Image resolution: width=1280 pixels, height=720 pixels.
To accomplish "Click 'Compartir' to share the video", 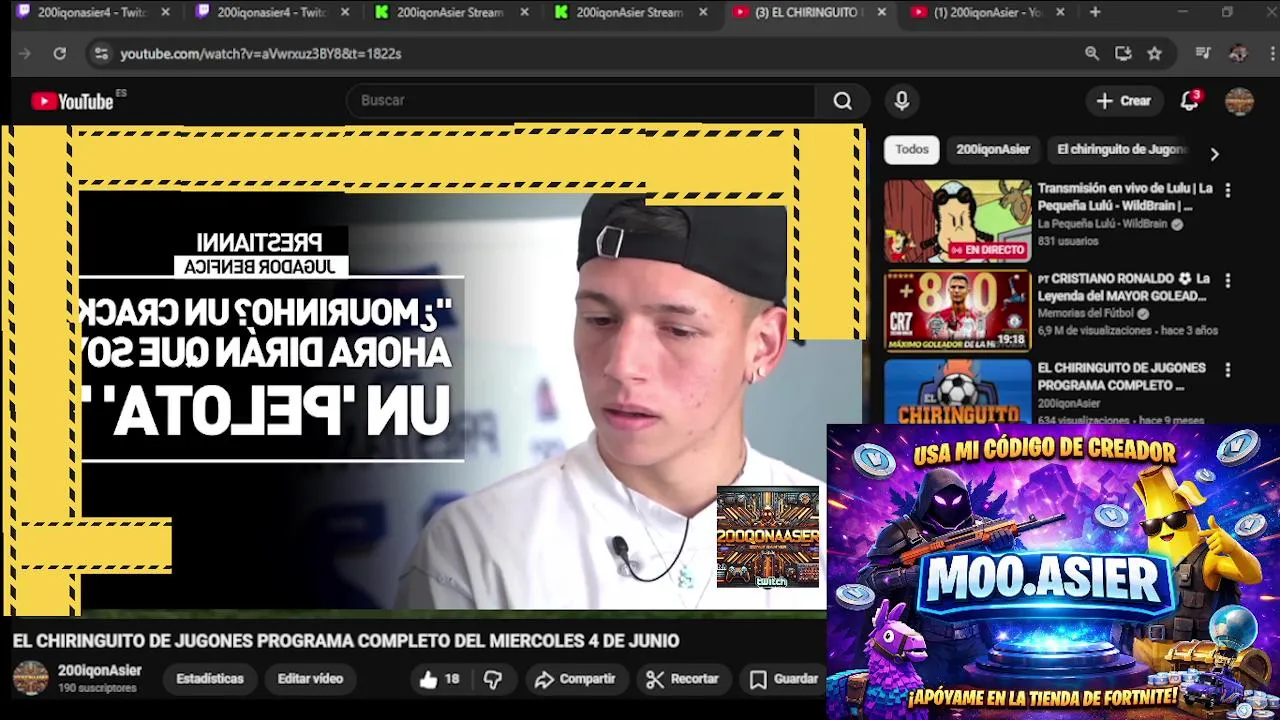I will [x=575, y=679].
